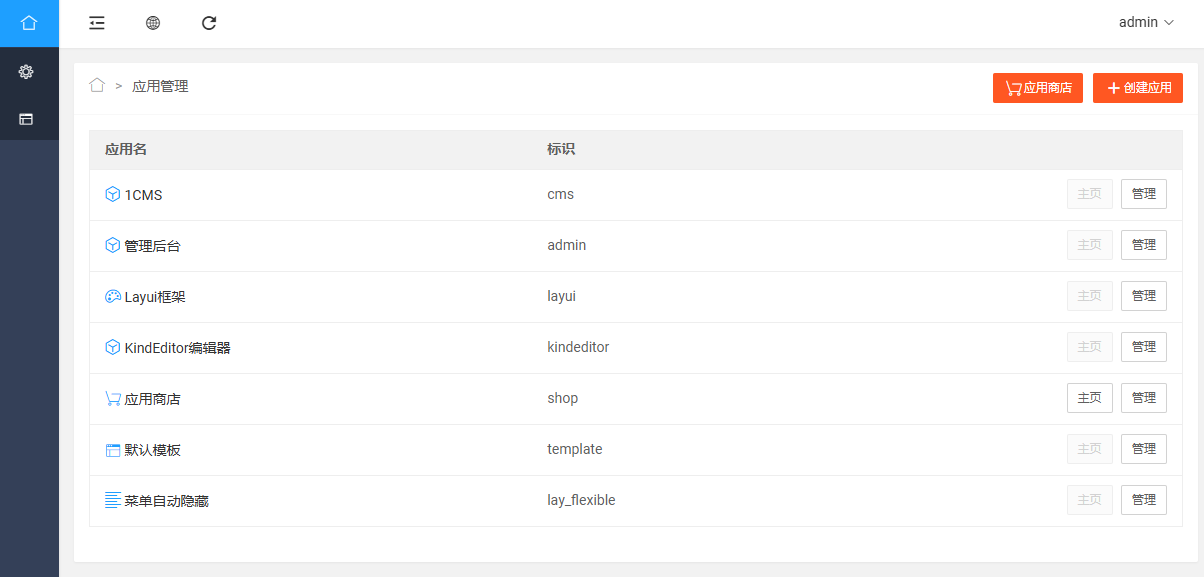The height and width of the screenshot is (577, 1204).
Task: Click the 1CMS cube icon
Action: click(113, 194)
